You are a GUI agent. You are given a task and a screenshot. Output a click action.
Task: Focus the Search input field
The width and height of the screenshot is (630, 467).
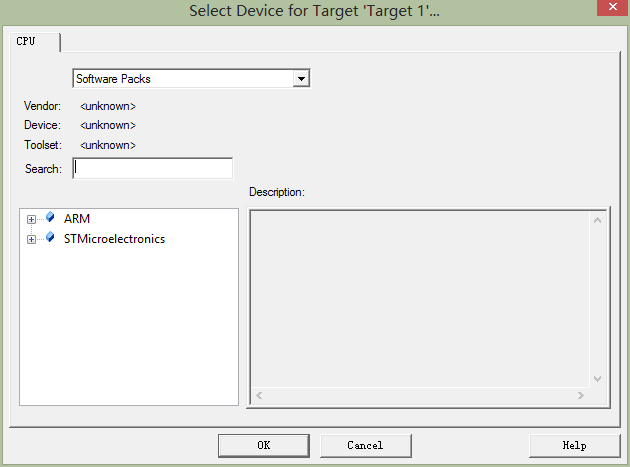[x=153, y=168]
